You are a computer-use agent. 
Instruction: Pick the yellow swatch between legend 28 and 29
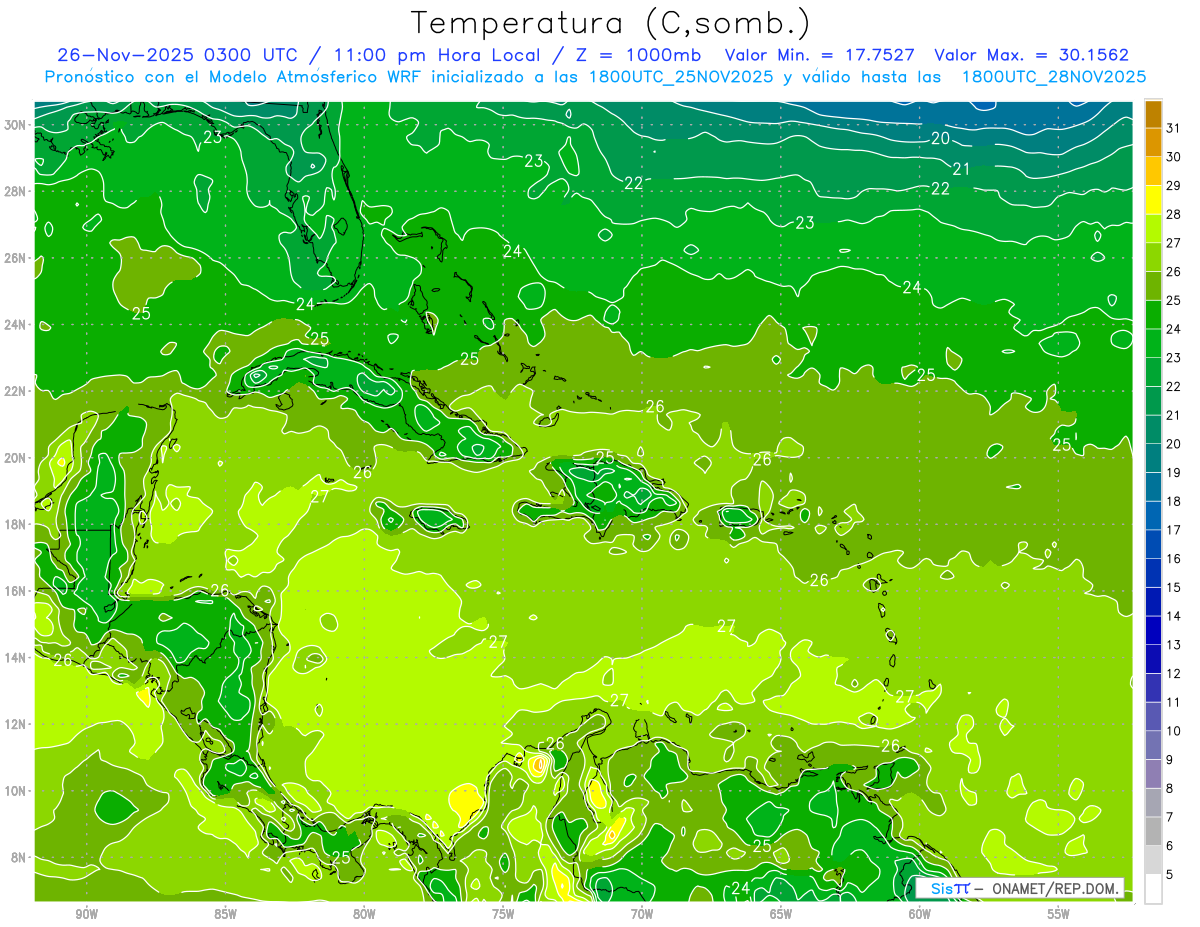[x=1153, y=200]
